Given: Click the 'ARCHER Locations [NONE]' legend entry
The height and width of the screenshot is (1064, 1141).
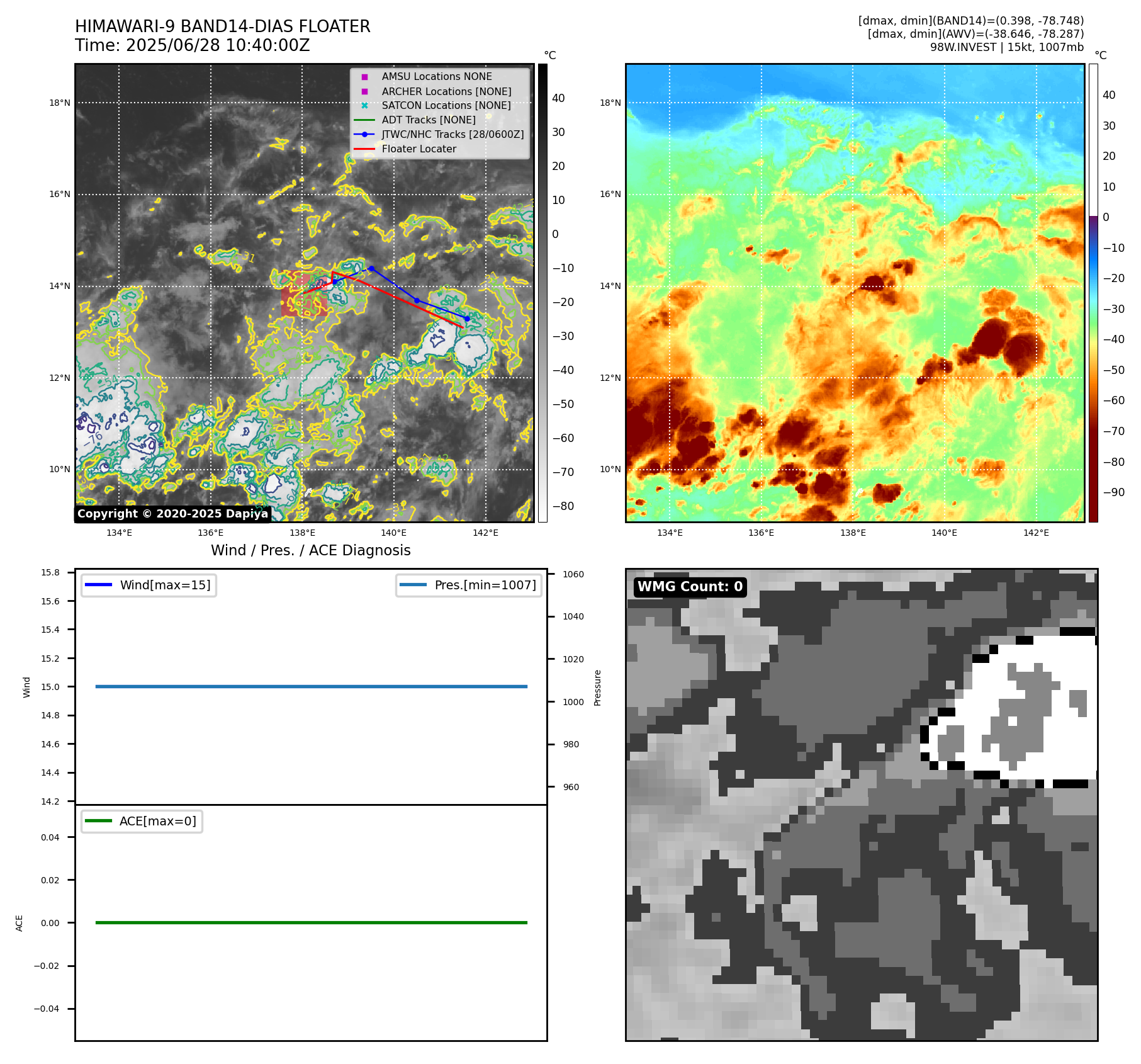Looking at the screenshot, I should (x=446, y=91).
